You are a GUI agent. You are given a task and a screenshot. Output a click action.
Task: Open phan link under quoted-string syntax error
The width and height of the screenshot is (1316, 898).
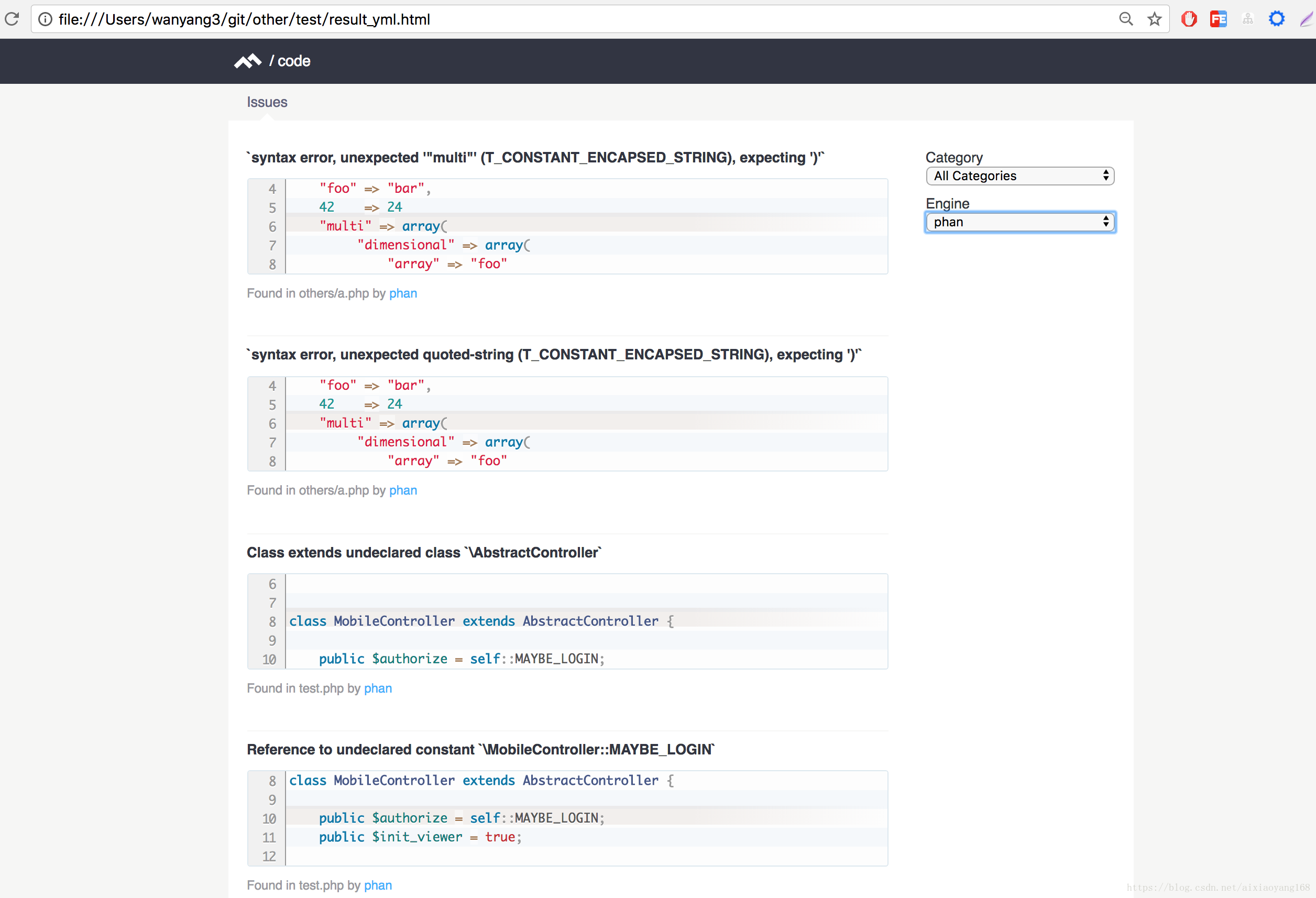(403, 490)
